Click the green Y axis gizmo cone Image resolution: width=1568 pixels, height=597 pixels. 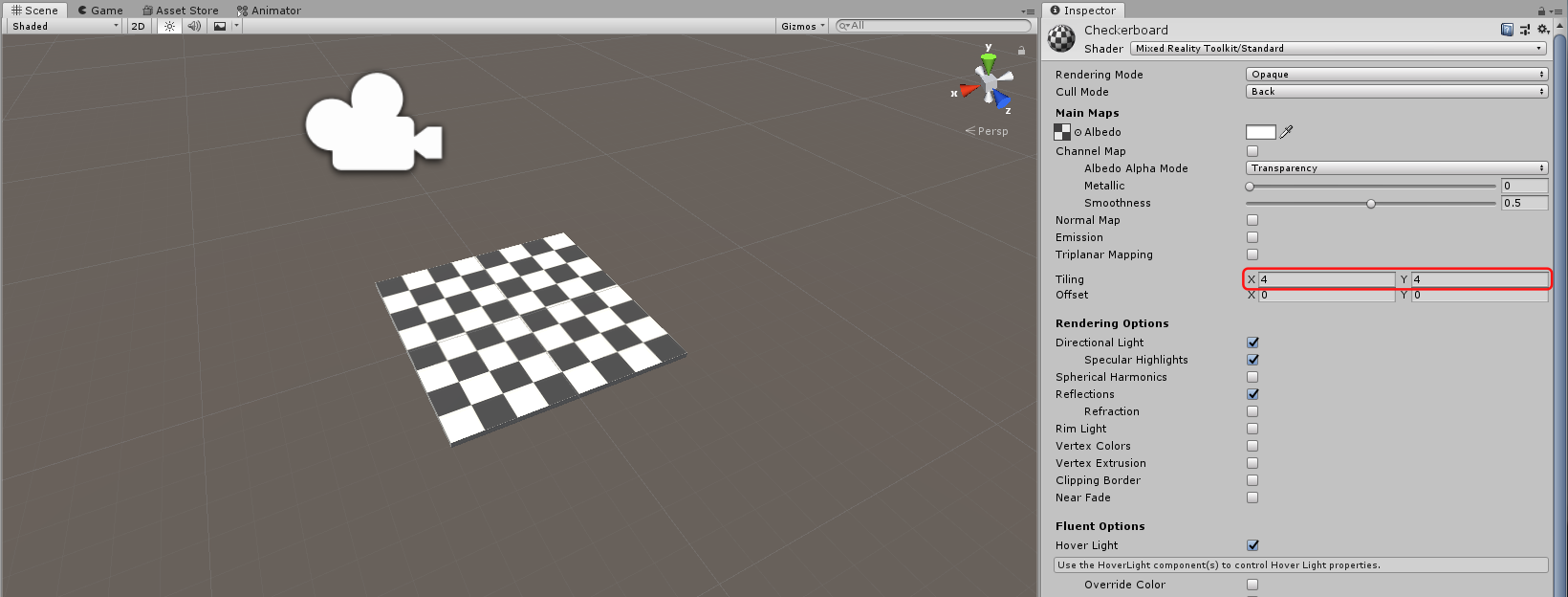click(989, 62)
